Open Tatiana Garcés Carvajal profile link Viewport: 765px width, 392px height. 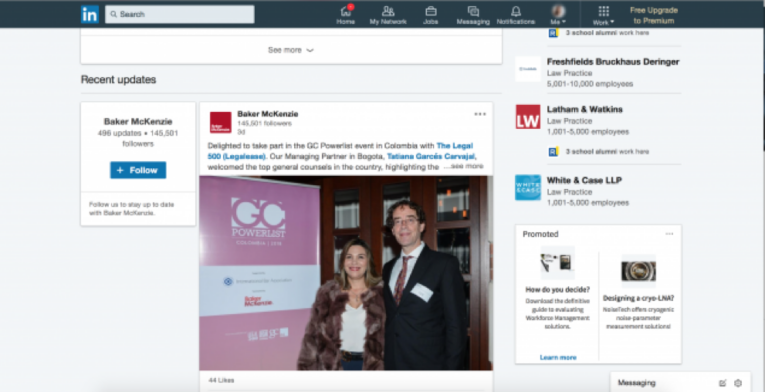click(431, 156)
